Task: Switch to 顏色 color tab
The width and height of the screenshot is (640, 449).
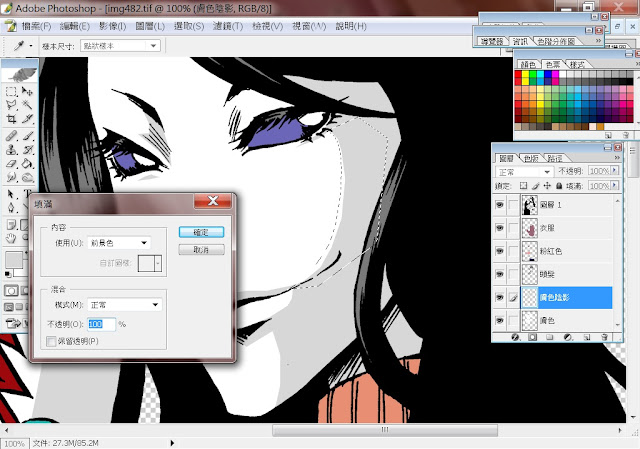Action: coord(528,64)
